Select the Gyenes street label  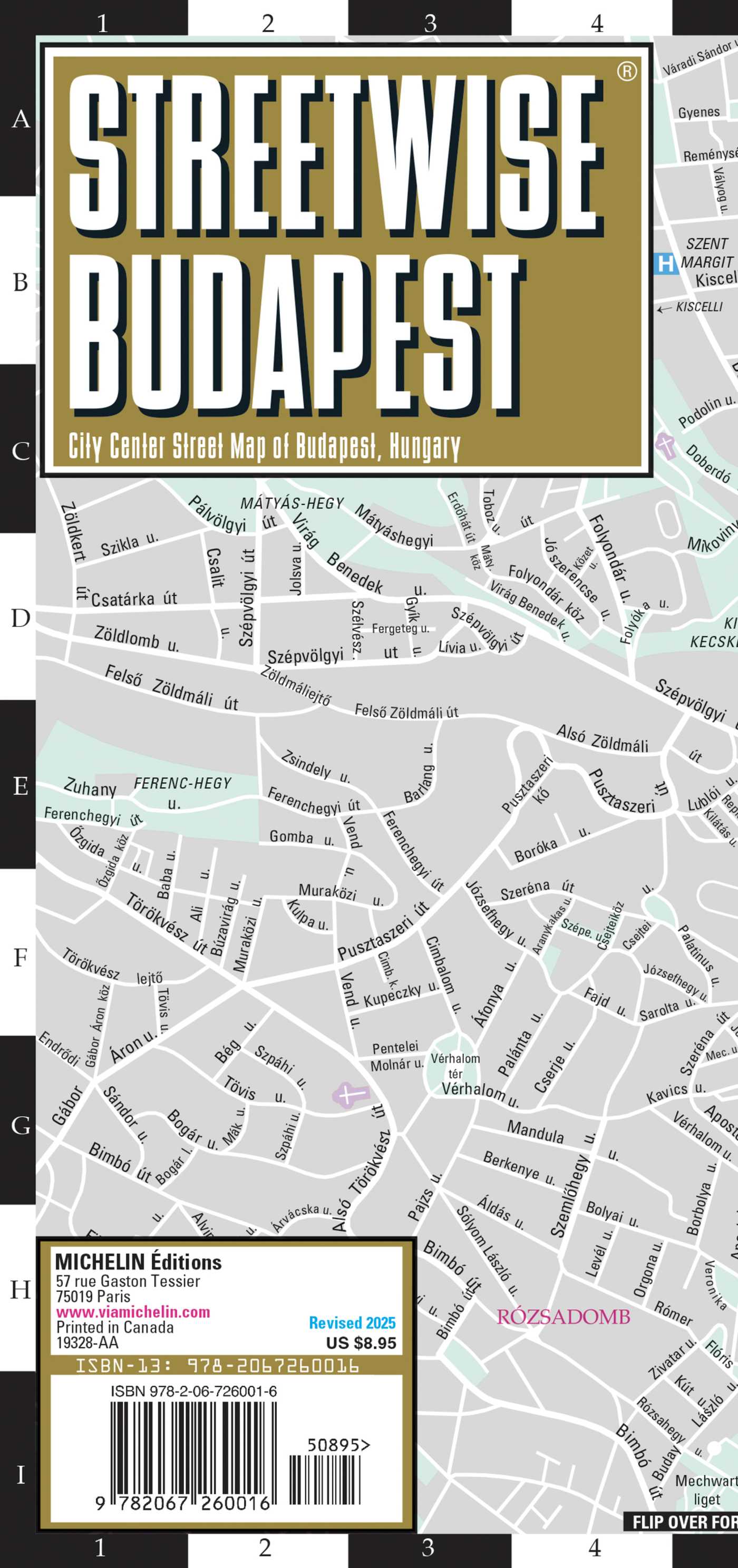click(x=698, y=113)
